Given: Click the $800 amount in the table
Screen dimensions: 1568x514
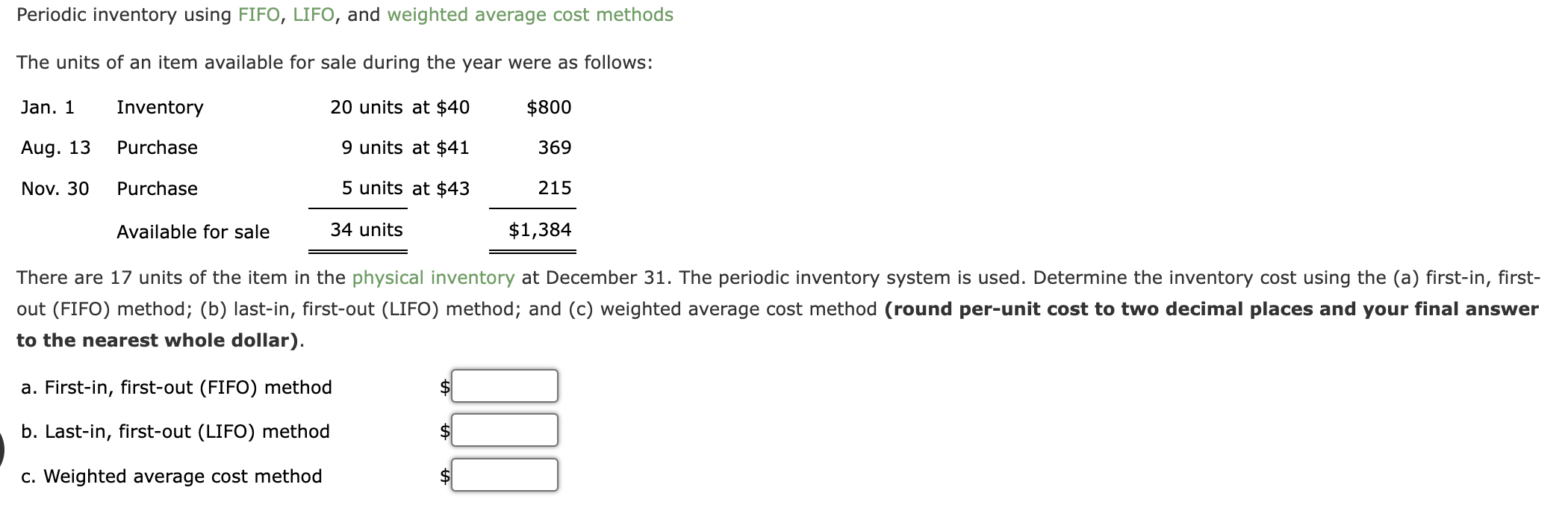Looking at the screenshot, I should tap(548, 107).
